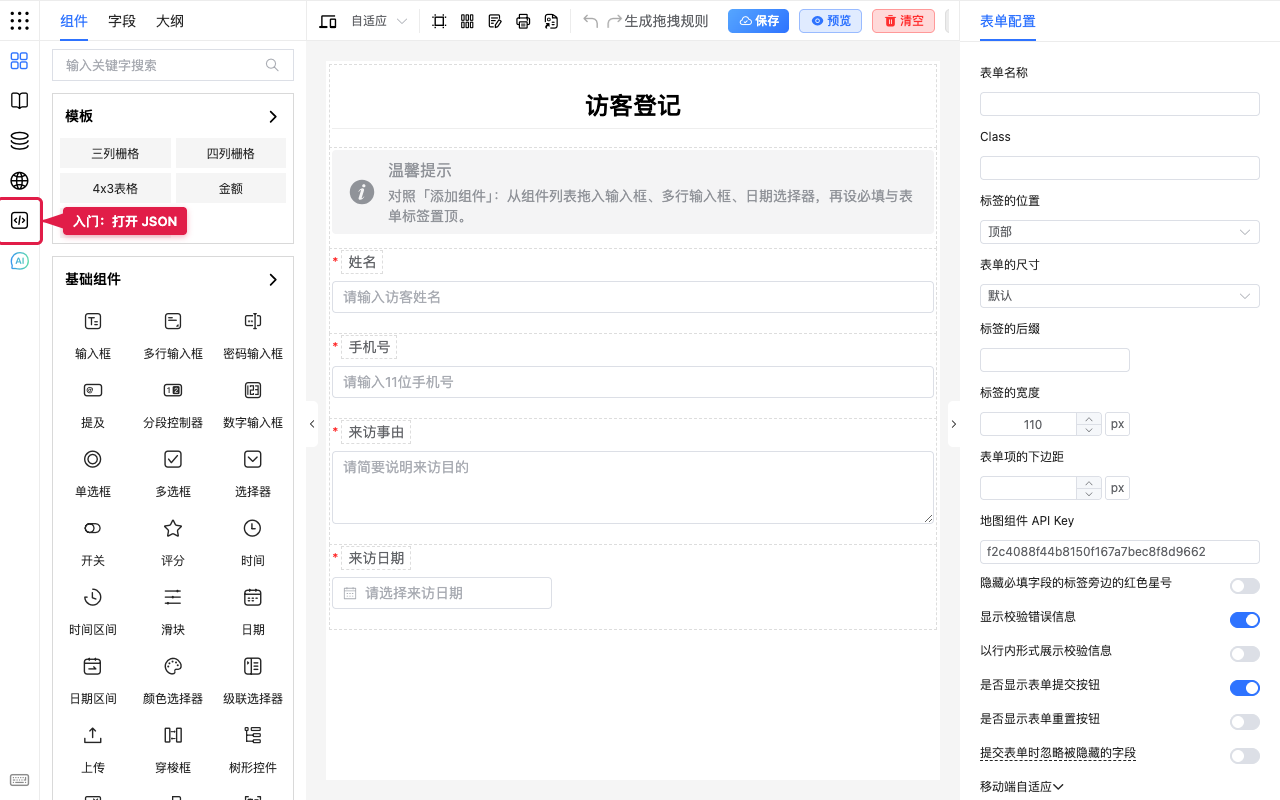Expand the 基础组件 section arrow

[x=273, y=280]
